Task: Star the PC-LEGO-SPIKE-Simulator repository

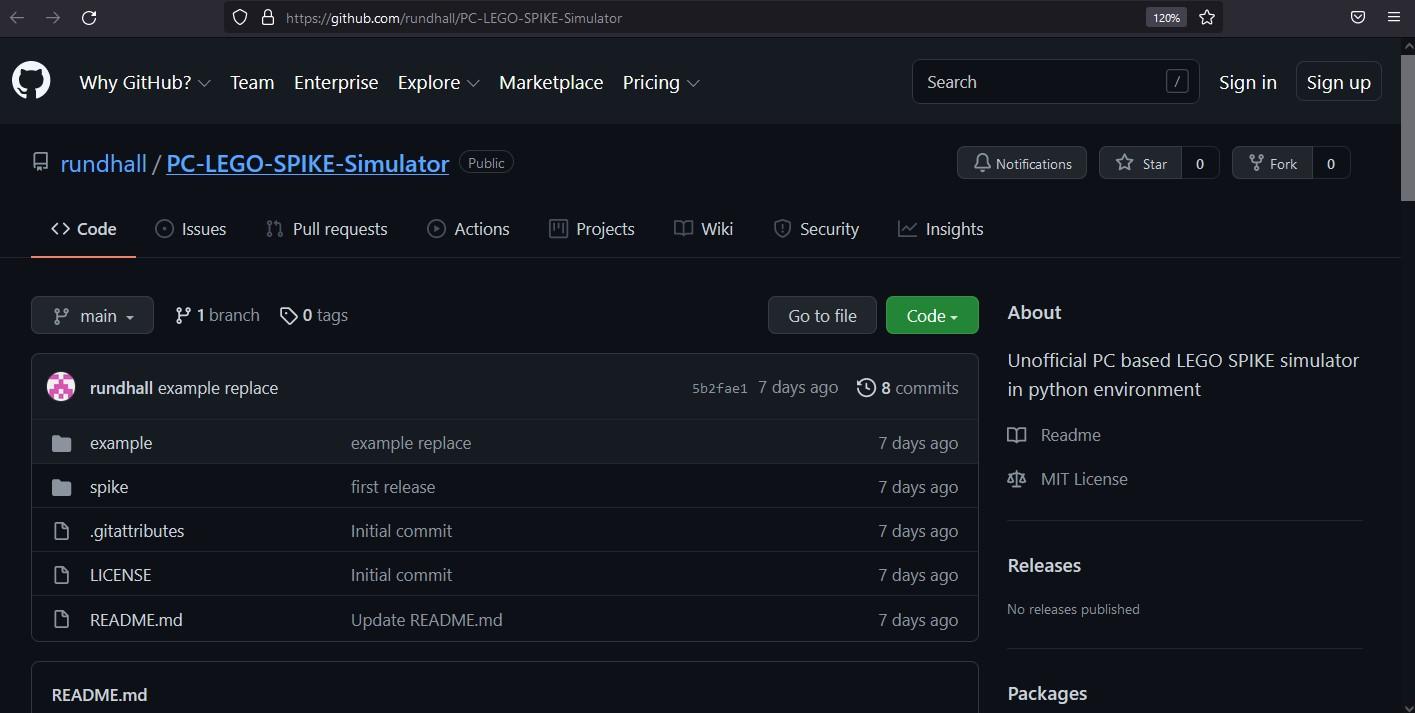Action: click(1141, 163)
